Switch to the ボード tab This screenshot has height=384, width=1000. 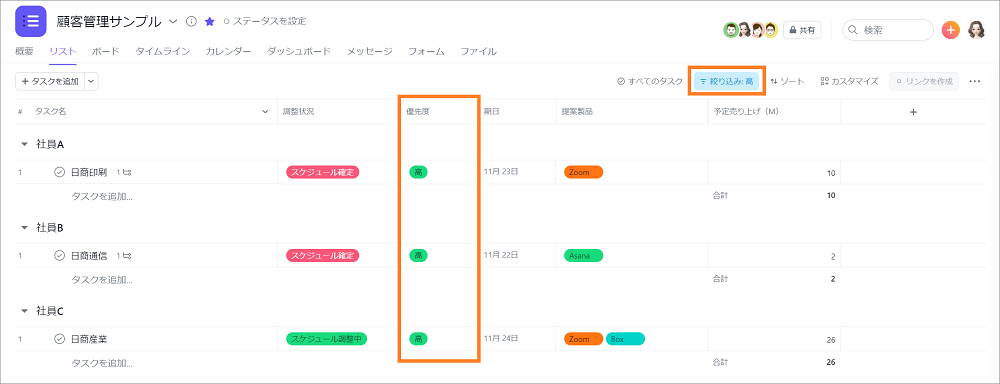click(105, 52)
